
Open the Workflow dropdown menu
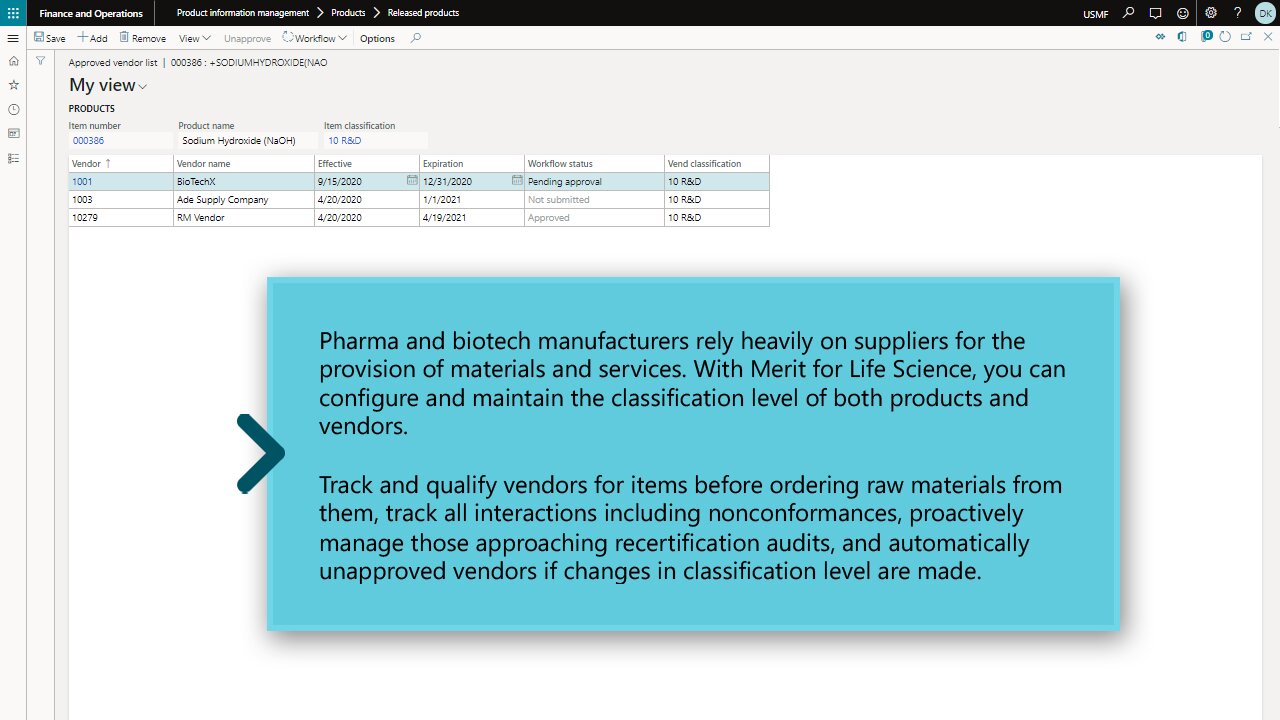point(315,38)
